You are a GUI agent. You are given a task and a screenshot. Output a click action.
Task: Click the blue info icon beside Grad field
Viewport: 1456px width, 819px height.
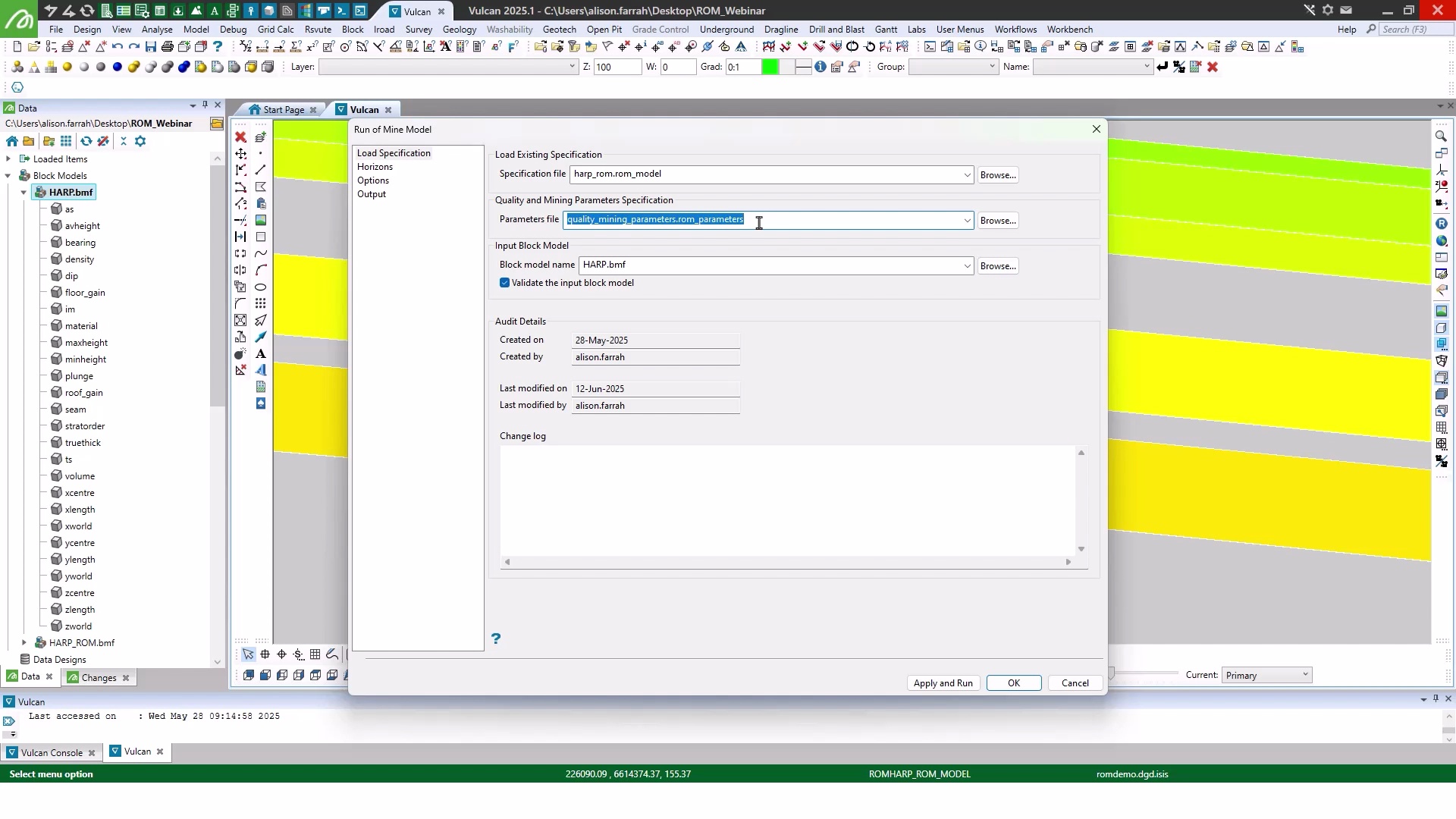click(x=821, y=67)
